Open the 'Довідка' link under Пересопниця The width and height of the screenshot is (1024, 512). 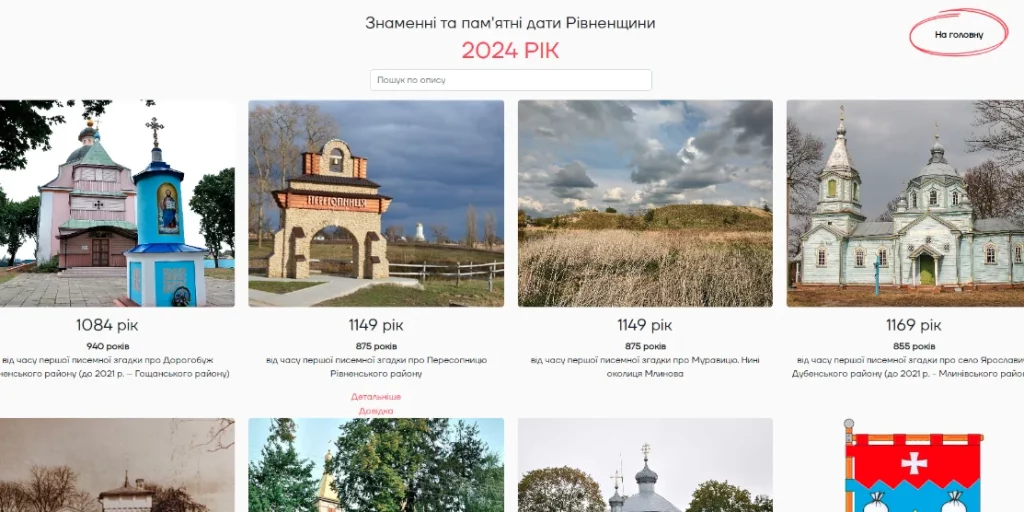376,411
